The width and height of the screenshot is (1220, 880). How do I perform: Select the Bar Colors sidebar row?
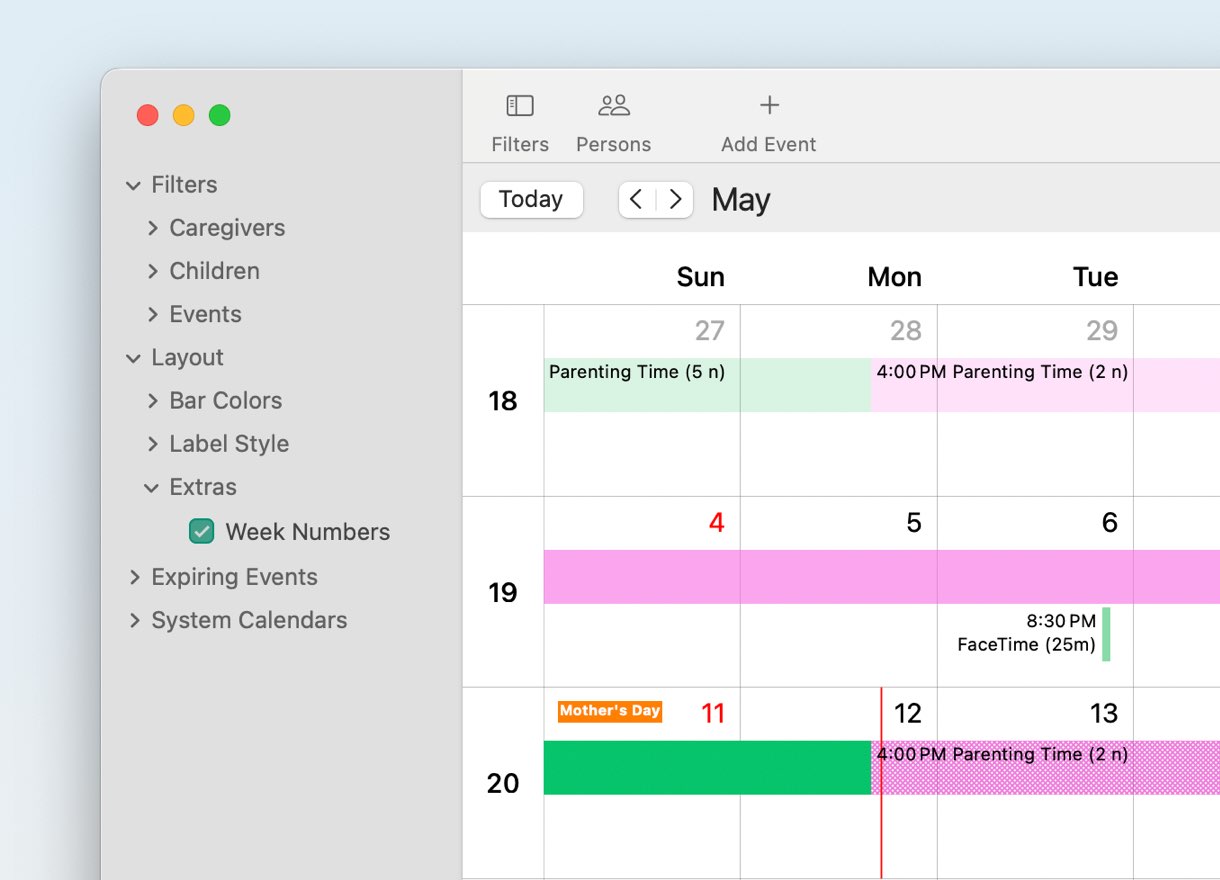226,401
